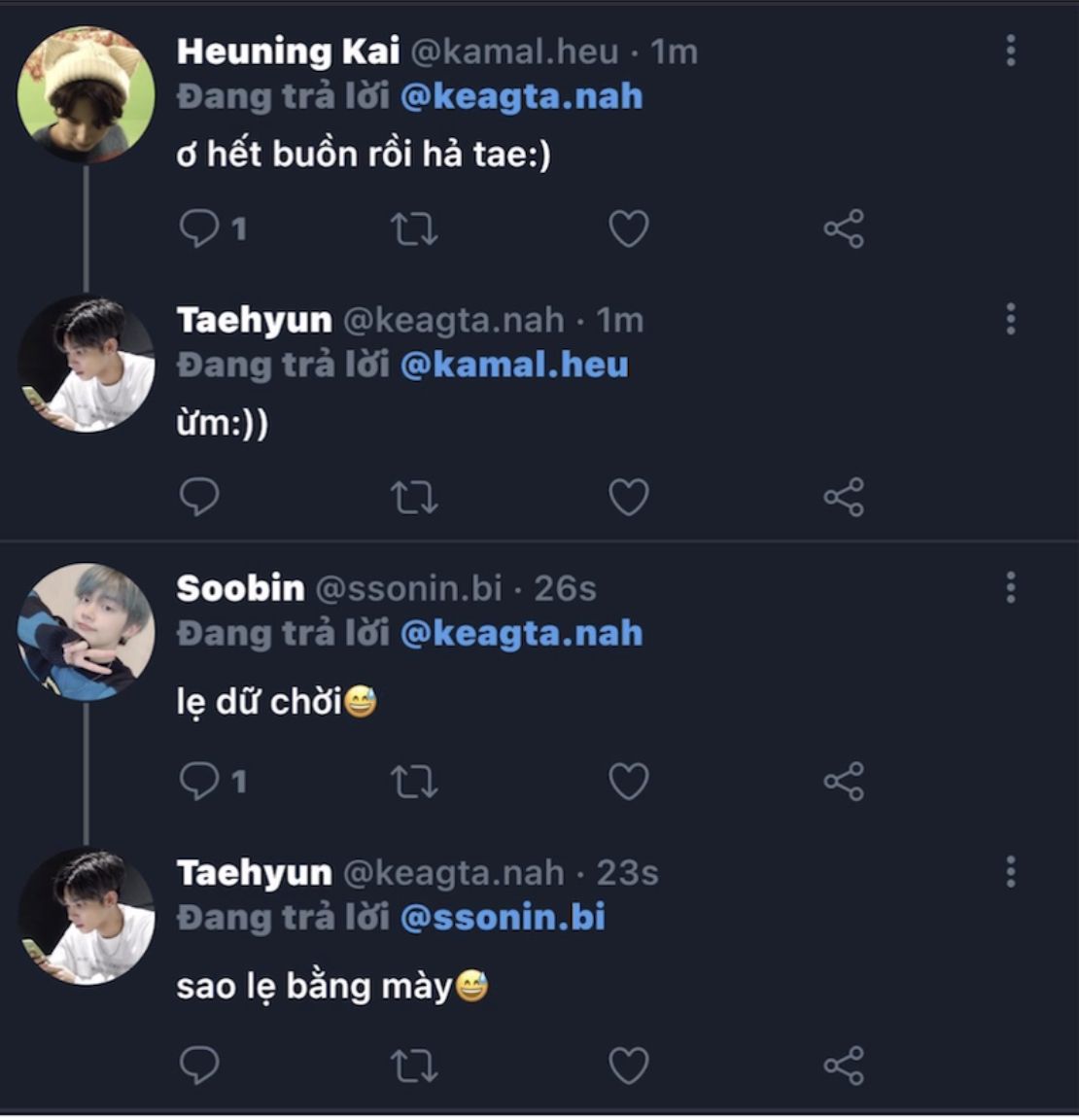Share Taehyun's "ừm:))" tweet
This screenshot has height=1120, width=1079.
843,498
